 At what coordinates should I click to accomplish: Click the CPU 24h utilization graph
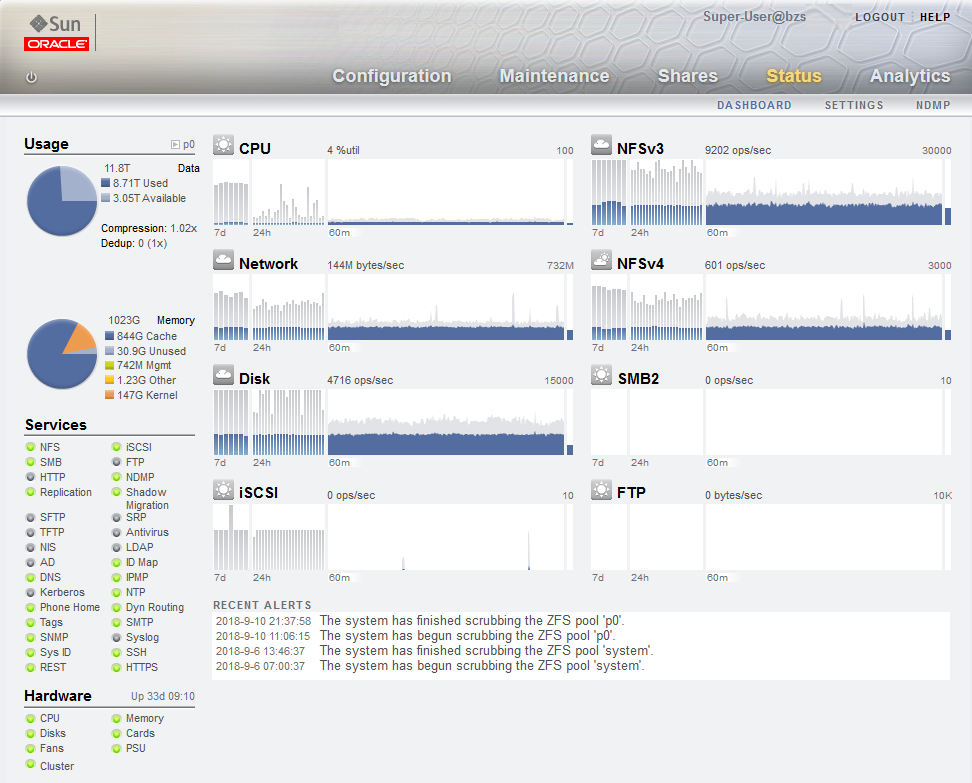coord(288,192)
